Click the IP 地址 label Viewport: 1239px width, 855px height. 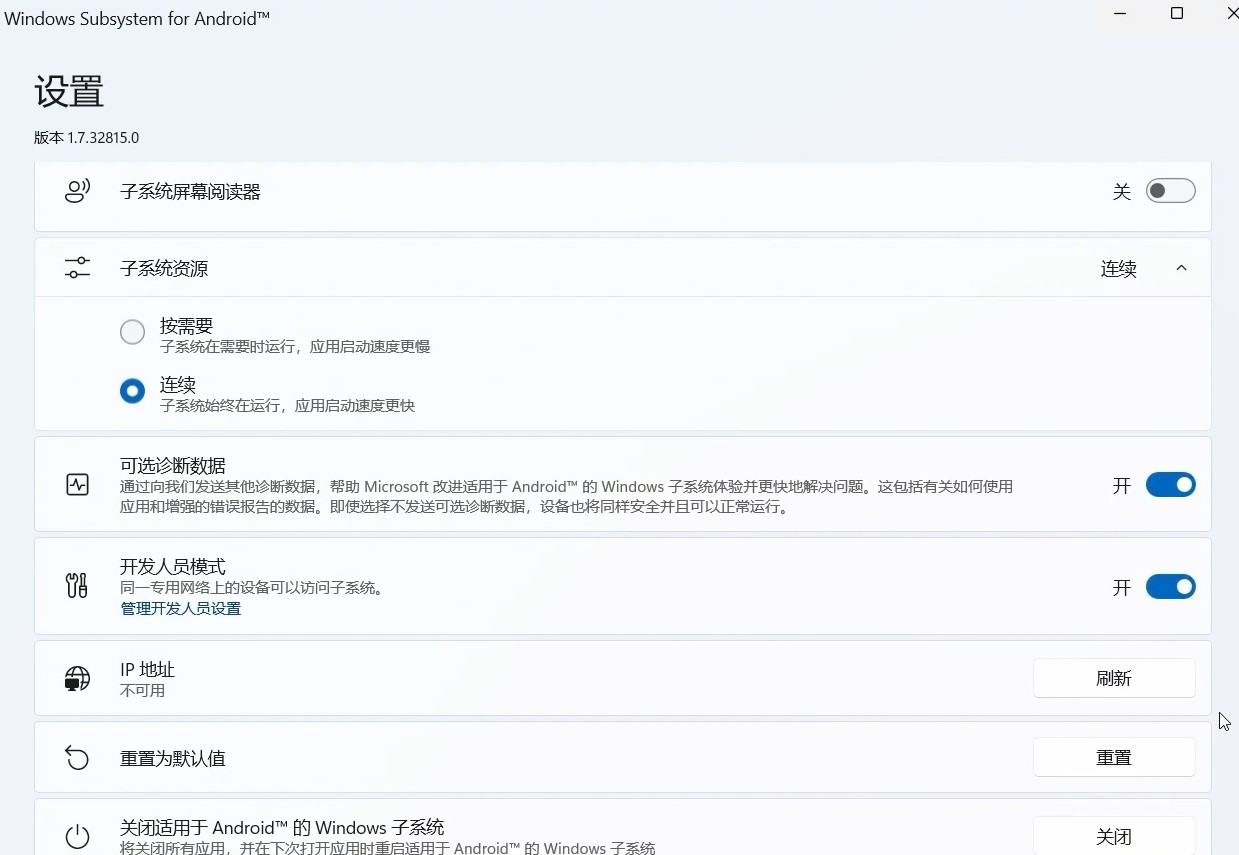click(148, 670)
